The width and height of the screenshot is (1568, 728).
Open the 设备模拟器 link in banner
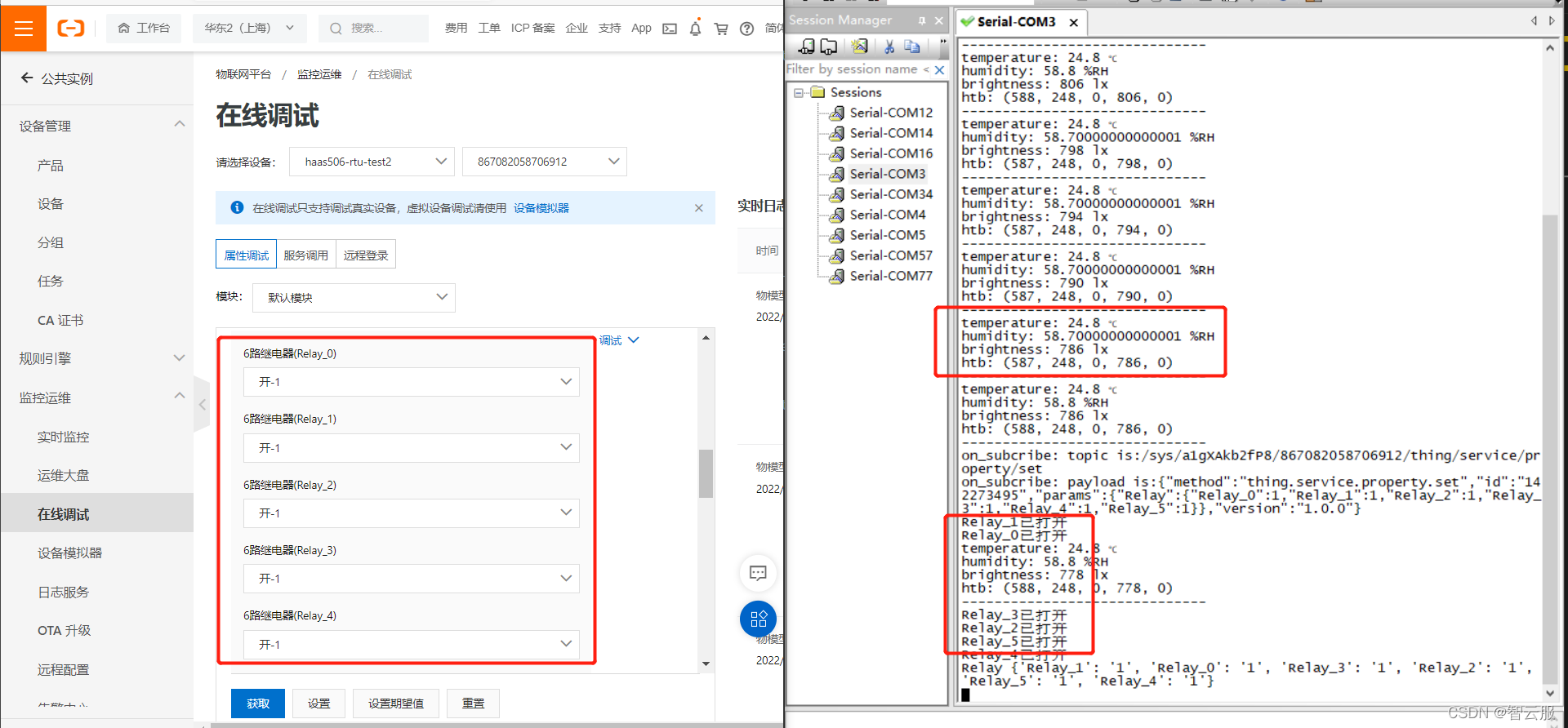(x=541, y=208)
